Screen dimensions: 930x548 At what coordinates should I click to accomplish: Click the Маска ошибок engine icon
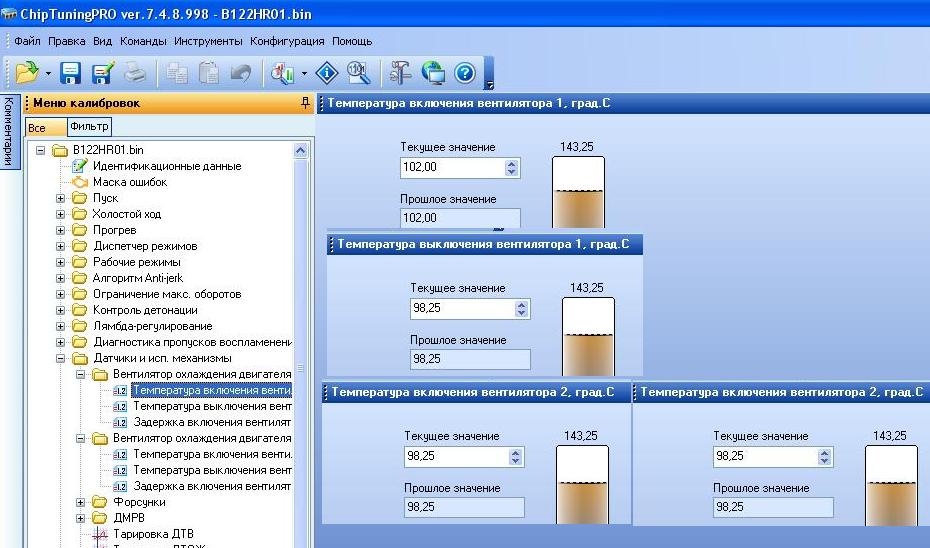pos(79,182)
